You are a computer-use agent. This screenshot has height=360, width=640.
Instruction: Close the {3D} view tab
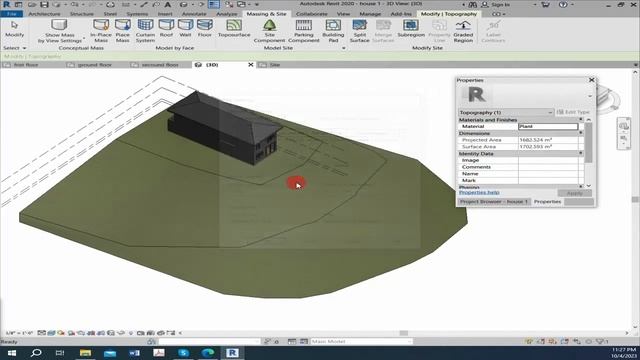(251, 65)
